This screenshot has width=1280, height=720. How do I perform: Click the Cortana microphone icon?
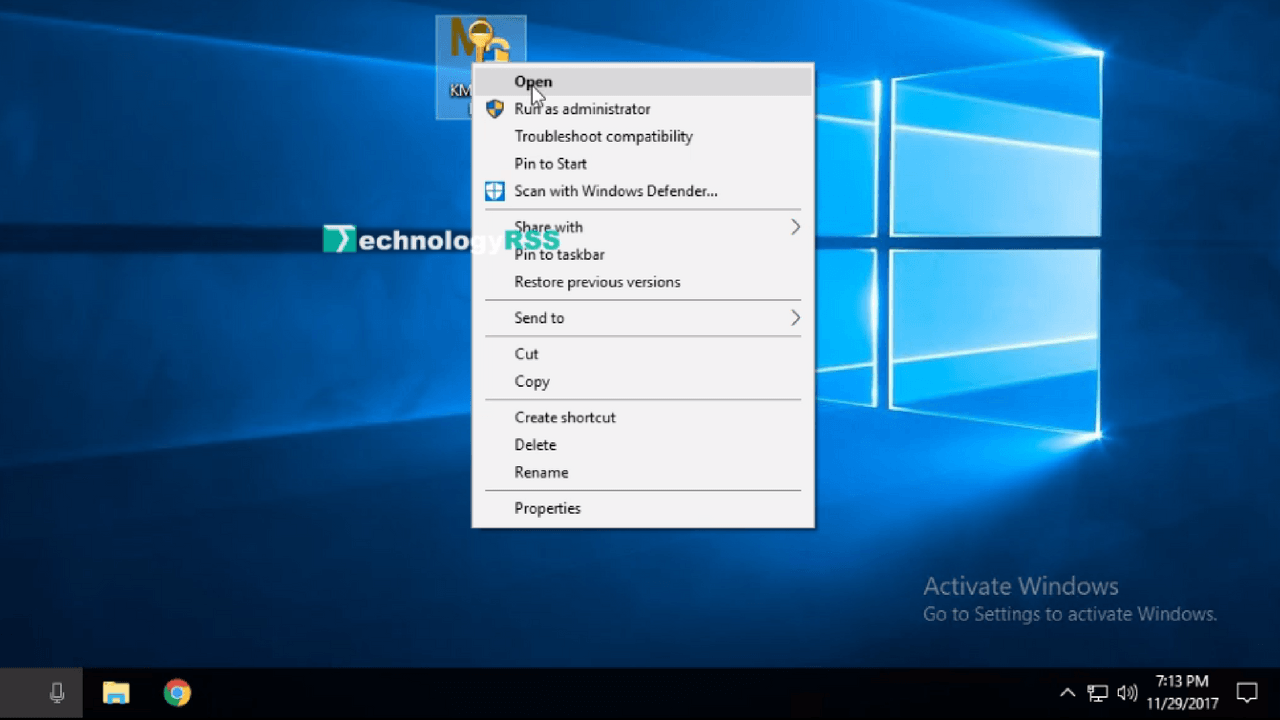(x=57, y=693)
